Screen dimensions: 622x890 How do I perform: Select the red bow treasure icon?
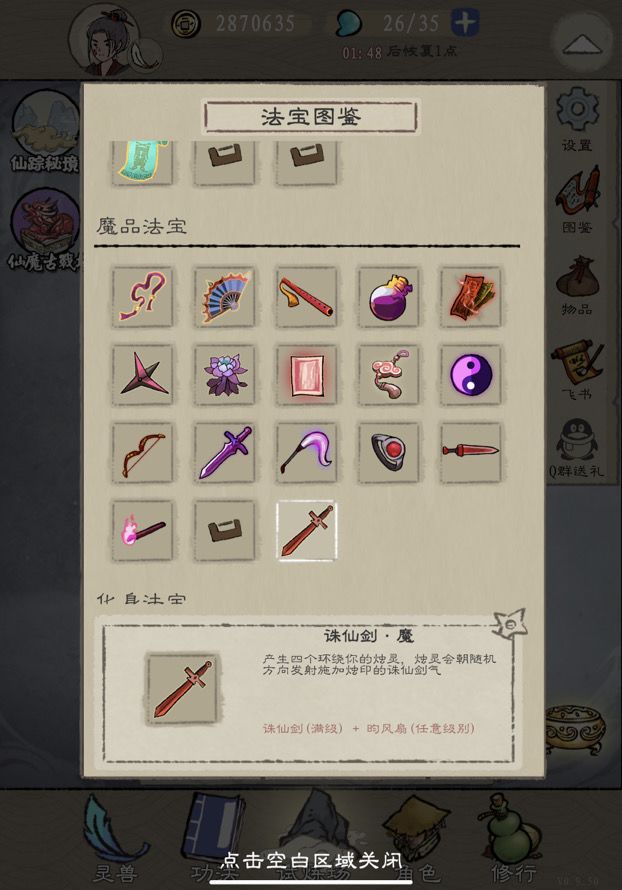click(x=142, y=453)
